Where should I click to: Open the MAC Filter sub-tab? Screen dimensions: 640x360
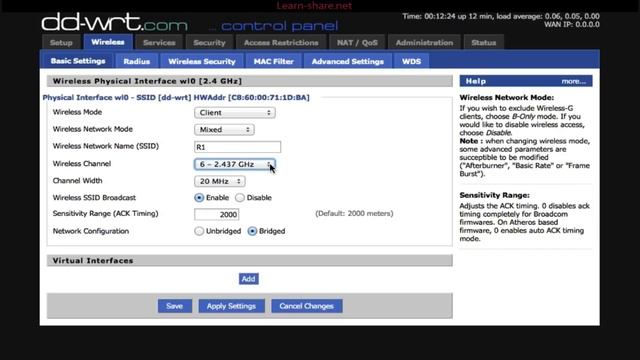[x=273, y=61]
